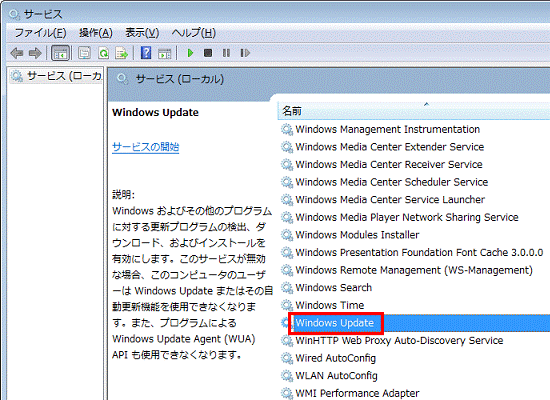This screenshot has height=400, width=550.
Task: Select Windows Search service row
Action: pyautogui.click(x=415, y=288)
